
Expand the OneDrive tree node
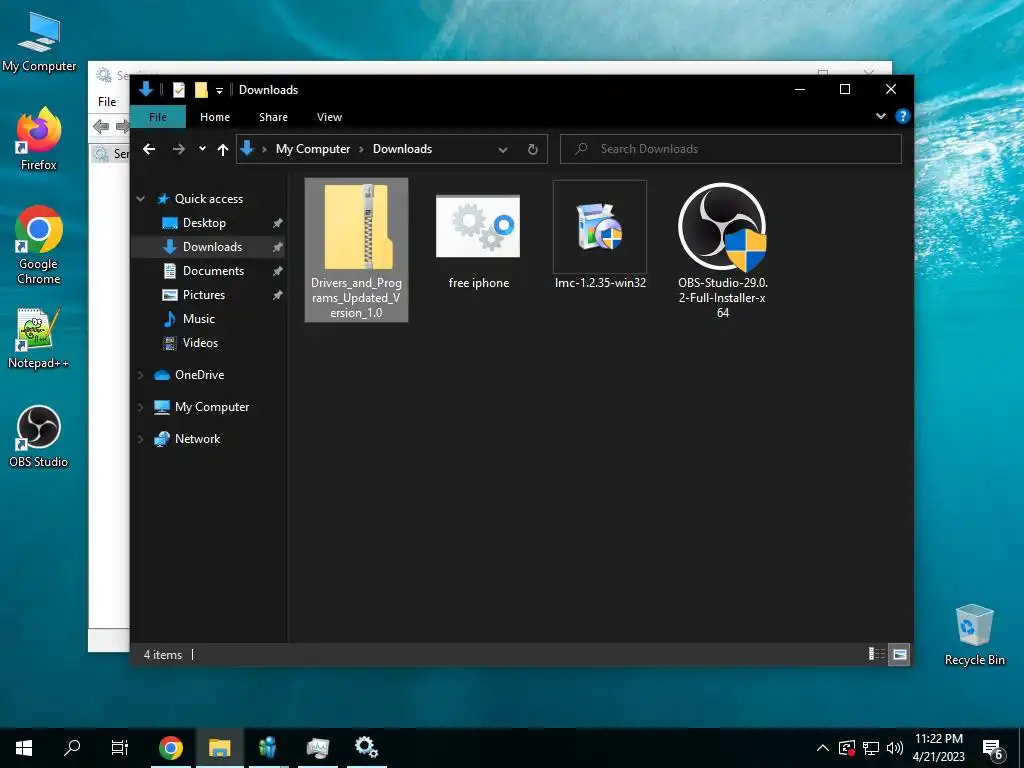click(140, 375)
